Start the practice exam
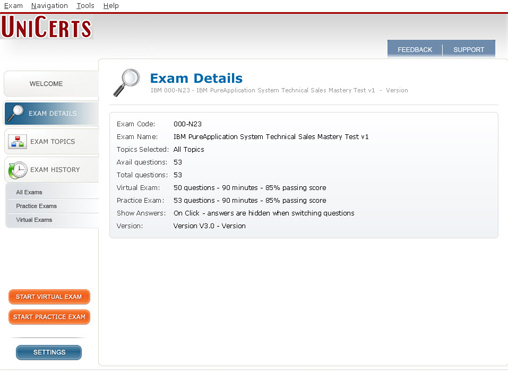The image size is (508, 371). point(49,317)
